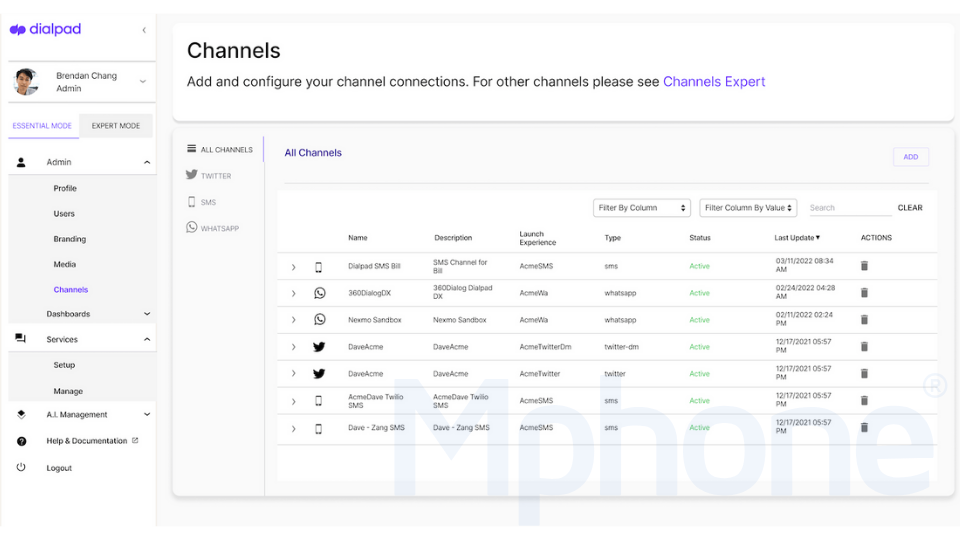Viewport: 960px width, 540px height.
Task: Open the Media page
Action: pyautogui.click(x=64, y=264)
